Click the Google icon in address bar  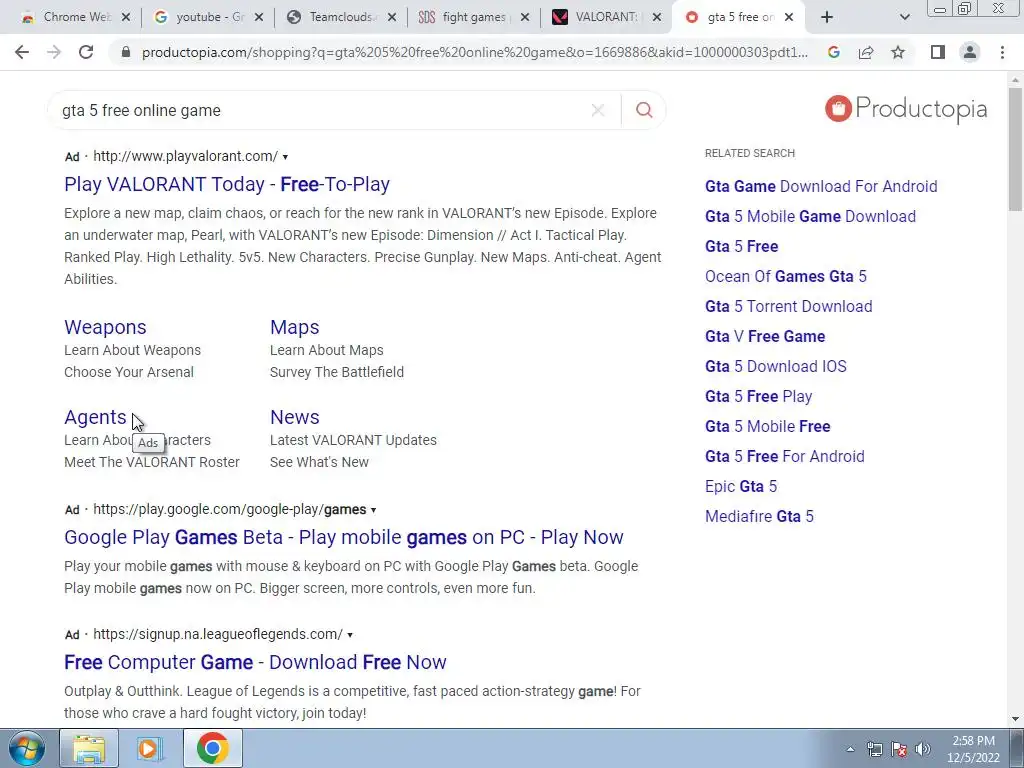tap(833, 52)
